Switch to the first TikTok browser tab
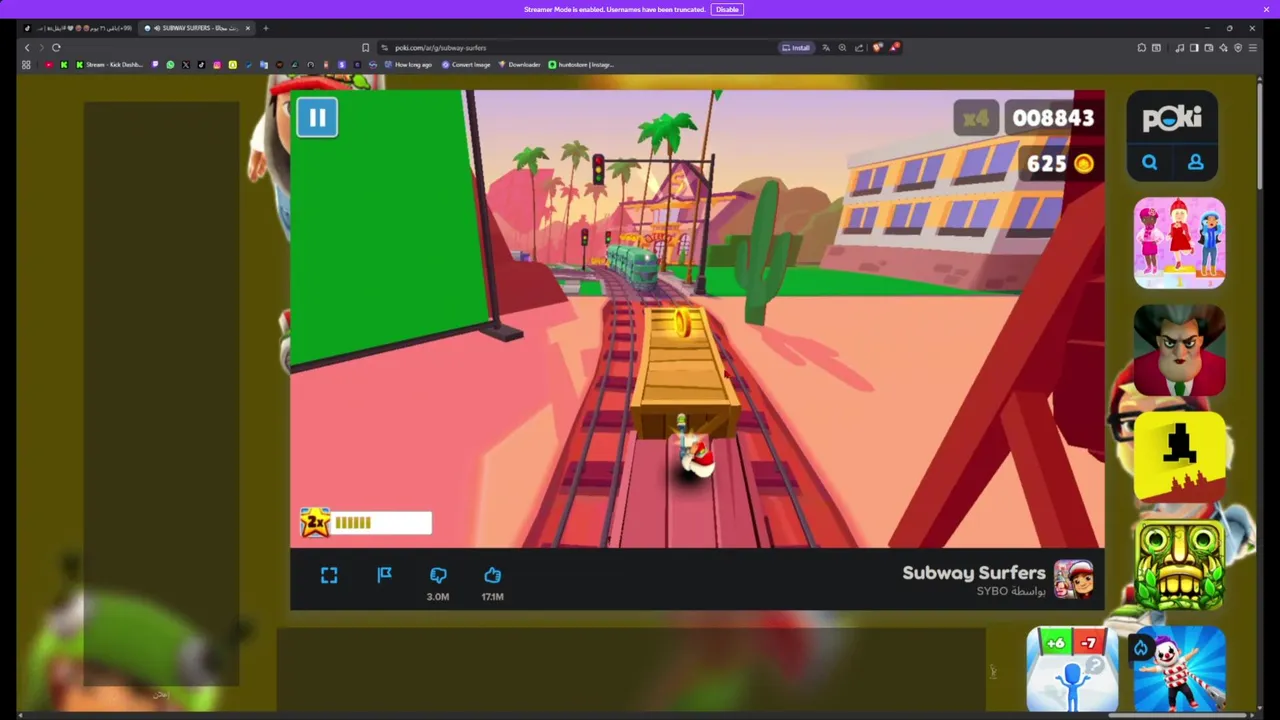1280x720 pixels. click(x=76, y=28)
